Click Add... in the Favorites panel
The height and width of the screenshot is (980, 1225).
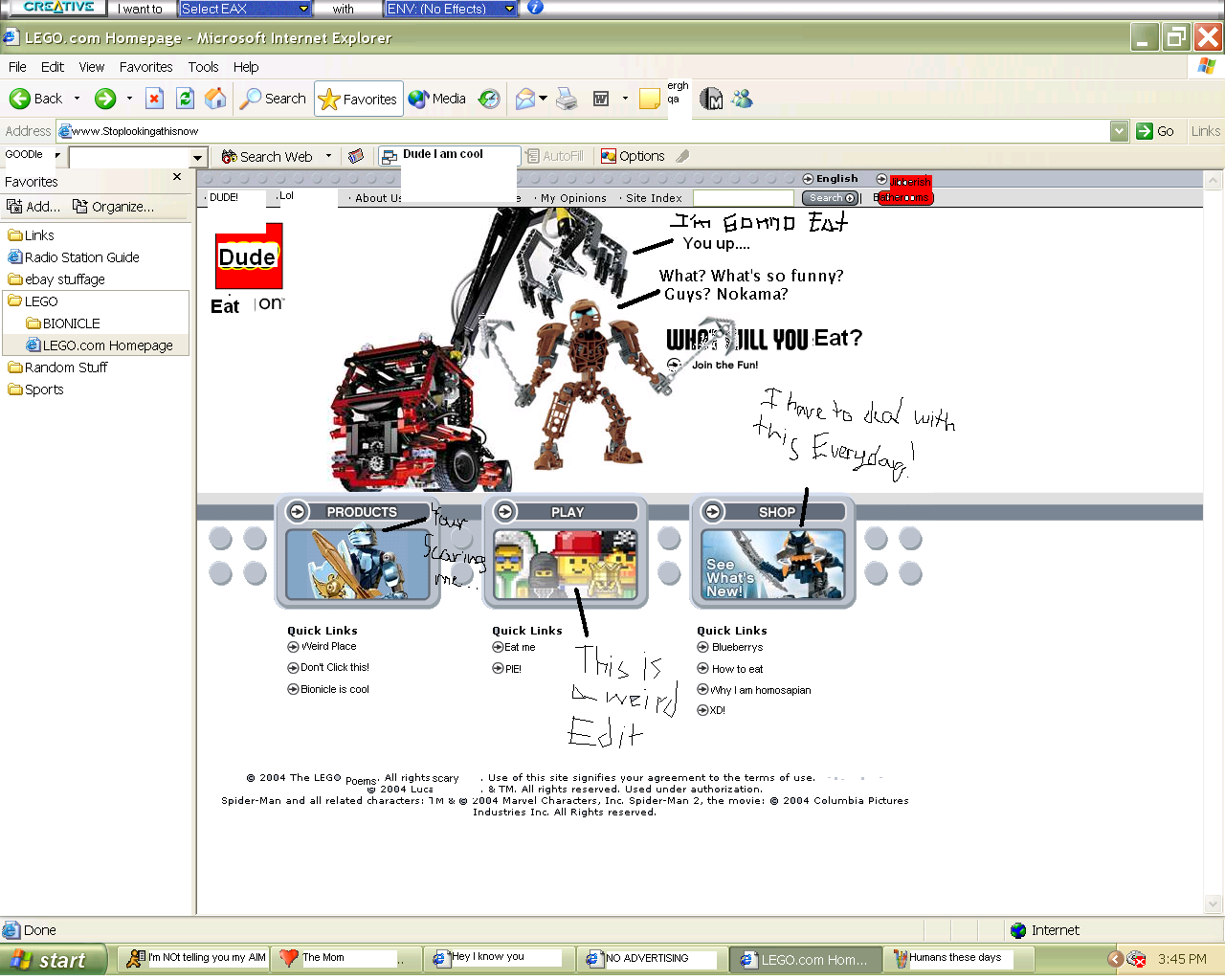point(33,207)
